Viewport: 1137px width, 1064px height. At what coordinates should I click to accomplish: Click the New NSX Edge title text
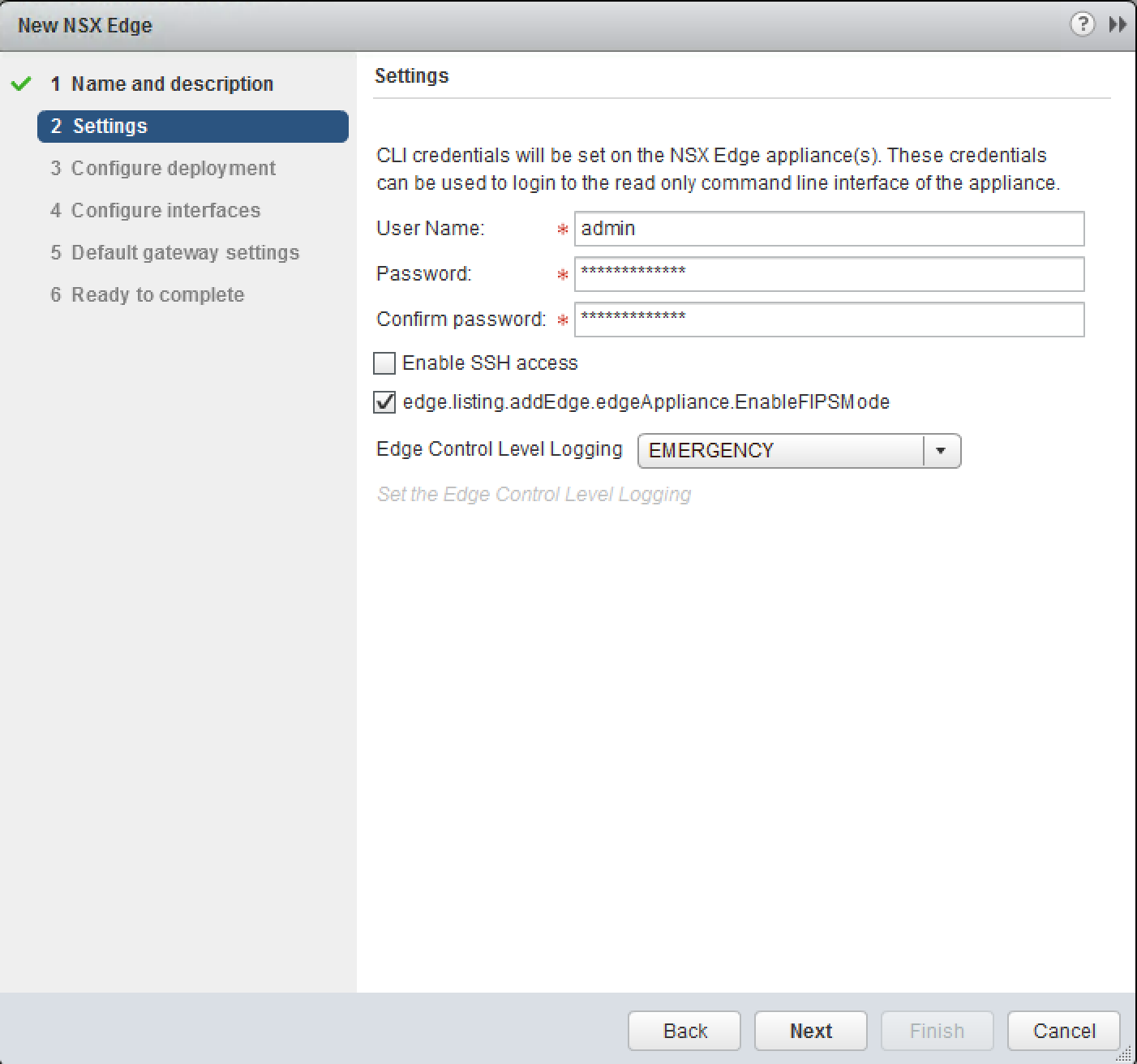[x=85, y=25]
